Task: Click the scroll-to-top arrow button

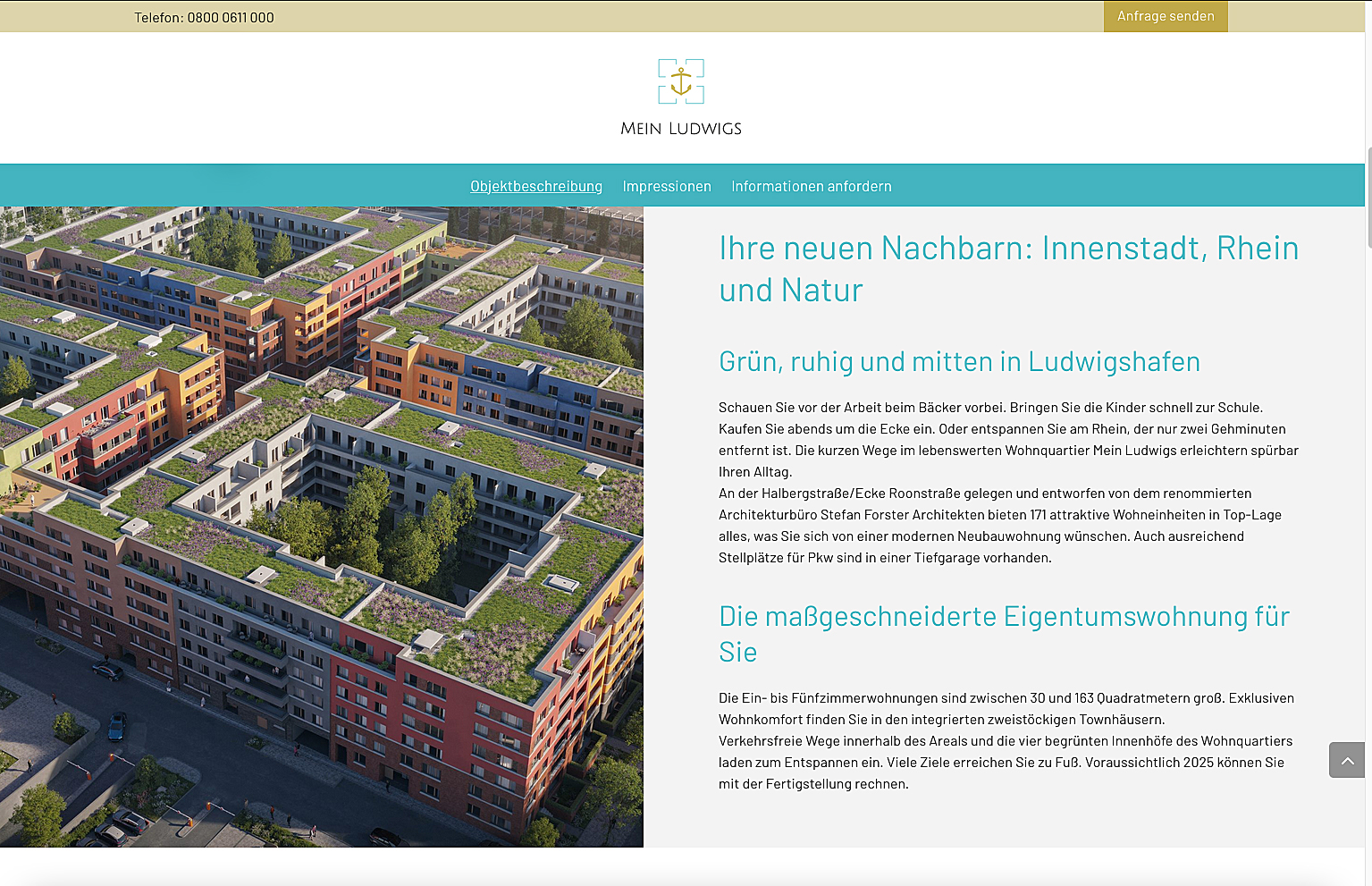Action: pyautogui.click(x=1346, y=760)
